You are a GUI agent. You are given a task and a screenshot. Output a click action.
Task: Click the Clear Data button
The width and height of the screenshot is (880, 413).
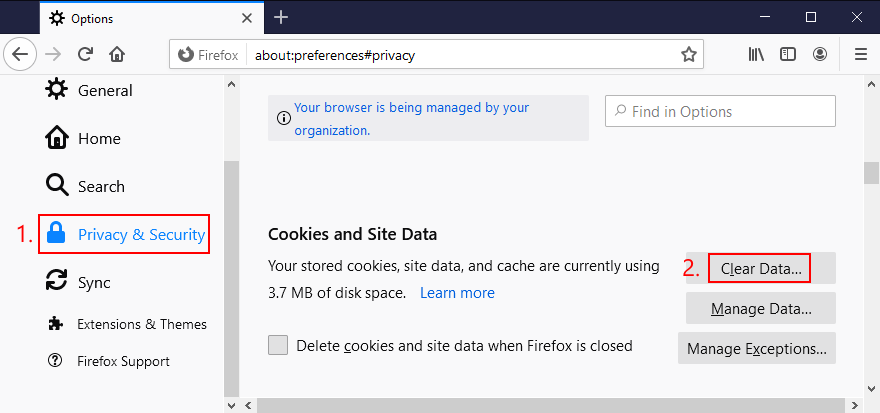point(760,268)
